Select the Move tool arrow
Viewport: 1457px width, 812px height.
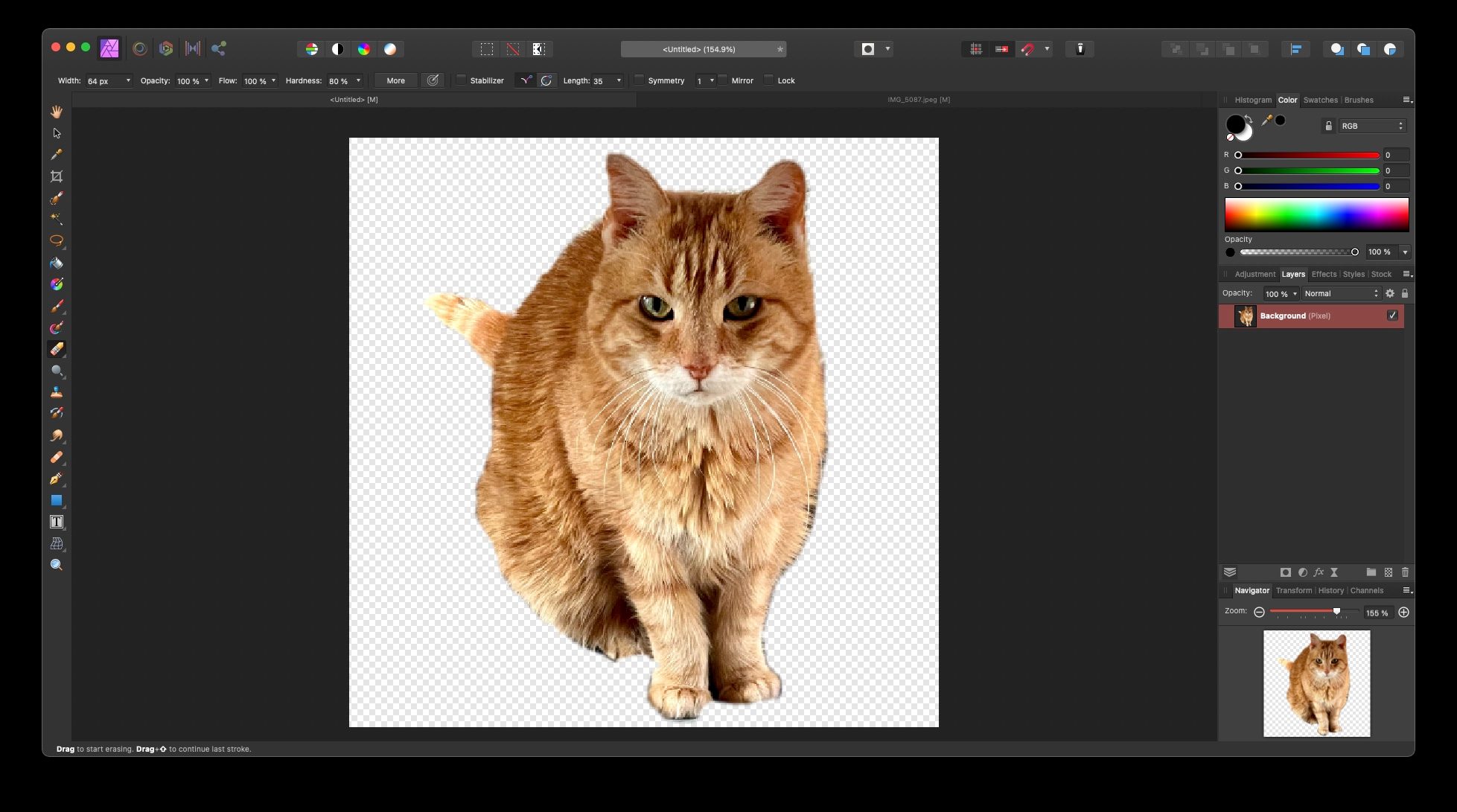57,133
